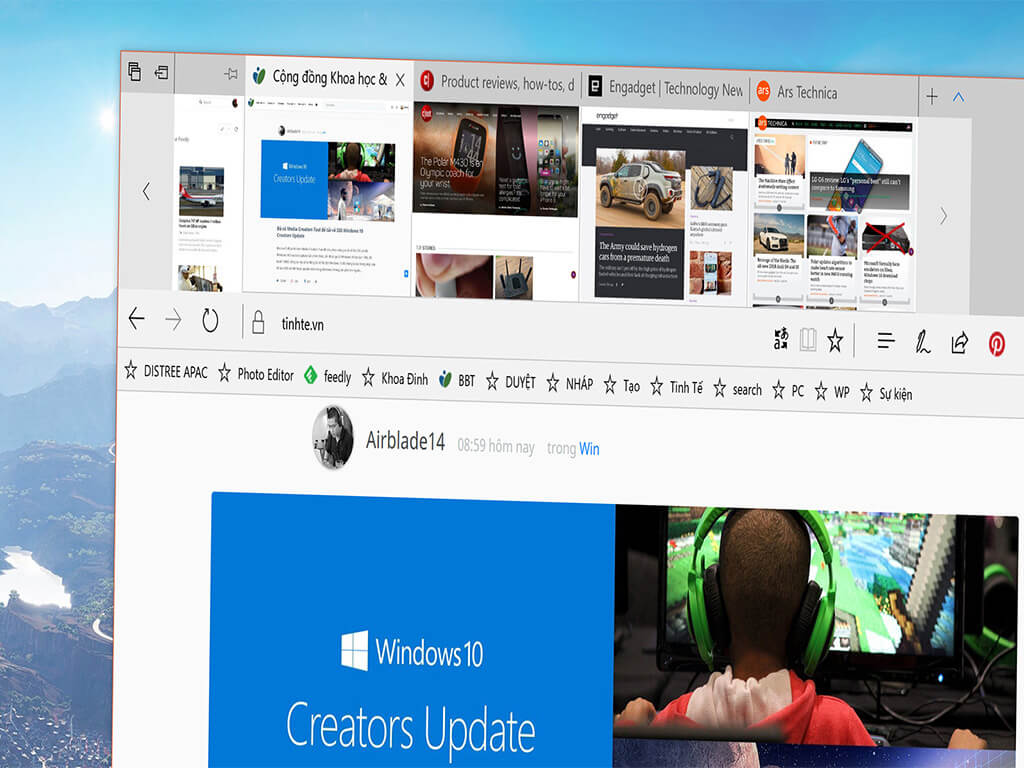Open the Tinh Tế favorite
The image size is (1024, 768).
click(677, 387)
